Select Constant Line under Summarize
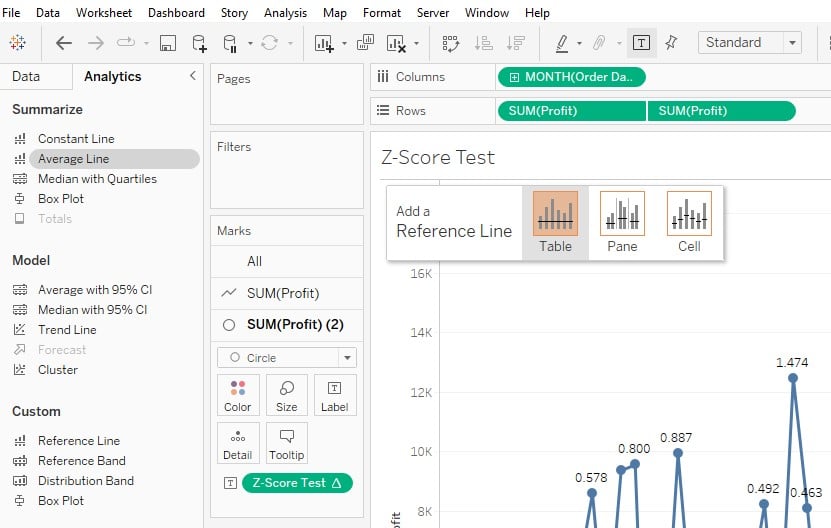 pos(76,139)
